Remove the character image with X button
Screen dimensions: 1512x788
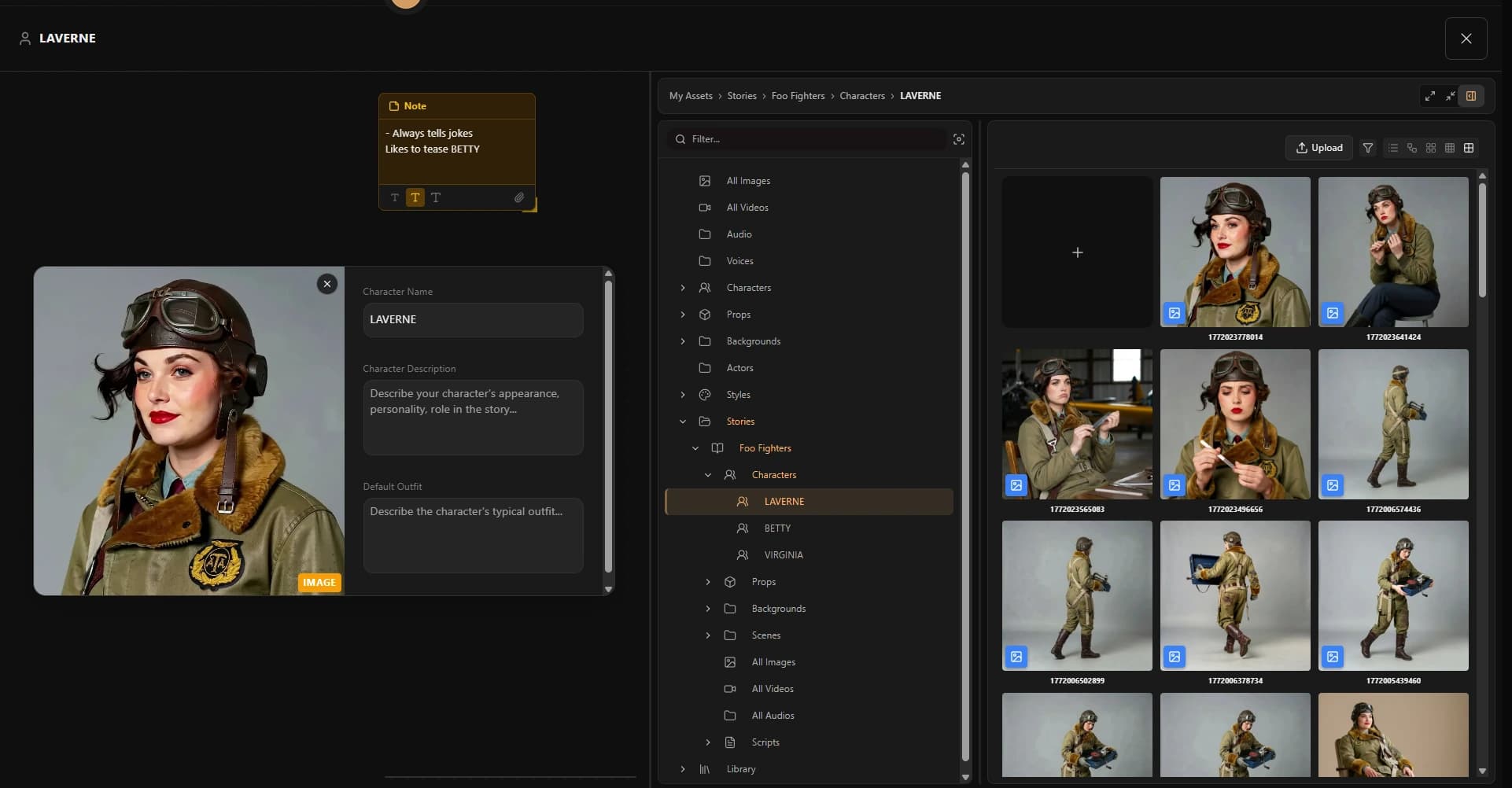[x=327, y=284]
